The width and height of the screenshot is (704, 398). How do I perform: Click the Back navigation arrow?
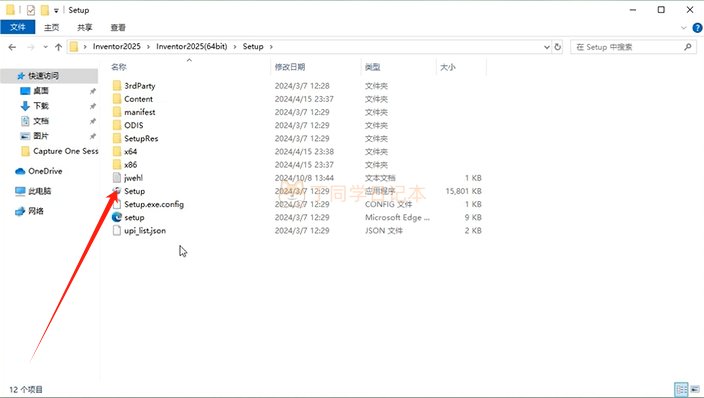pos(12,47)
